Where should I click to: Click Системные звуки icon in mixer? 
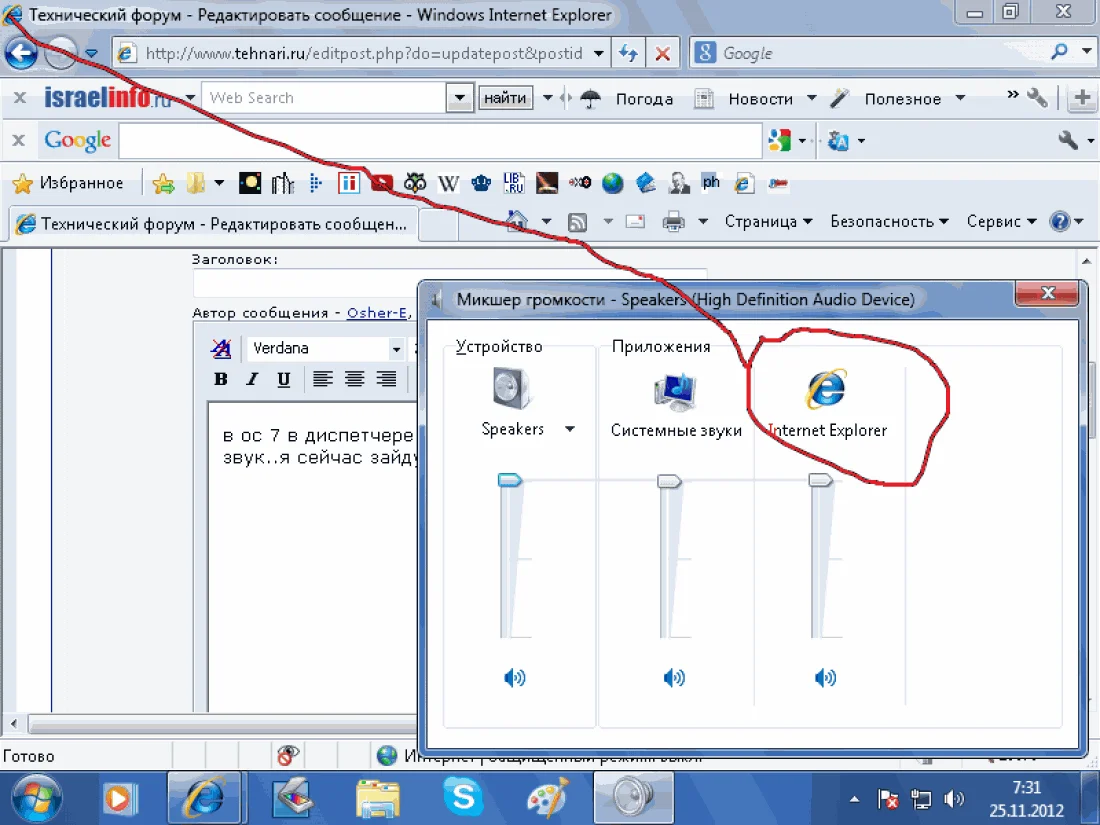point(675,391)
